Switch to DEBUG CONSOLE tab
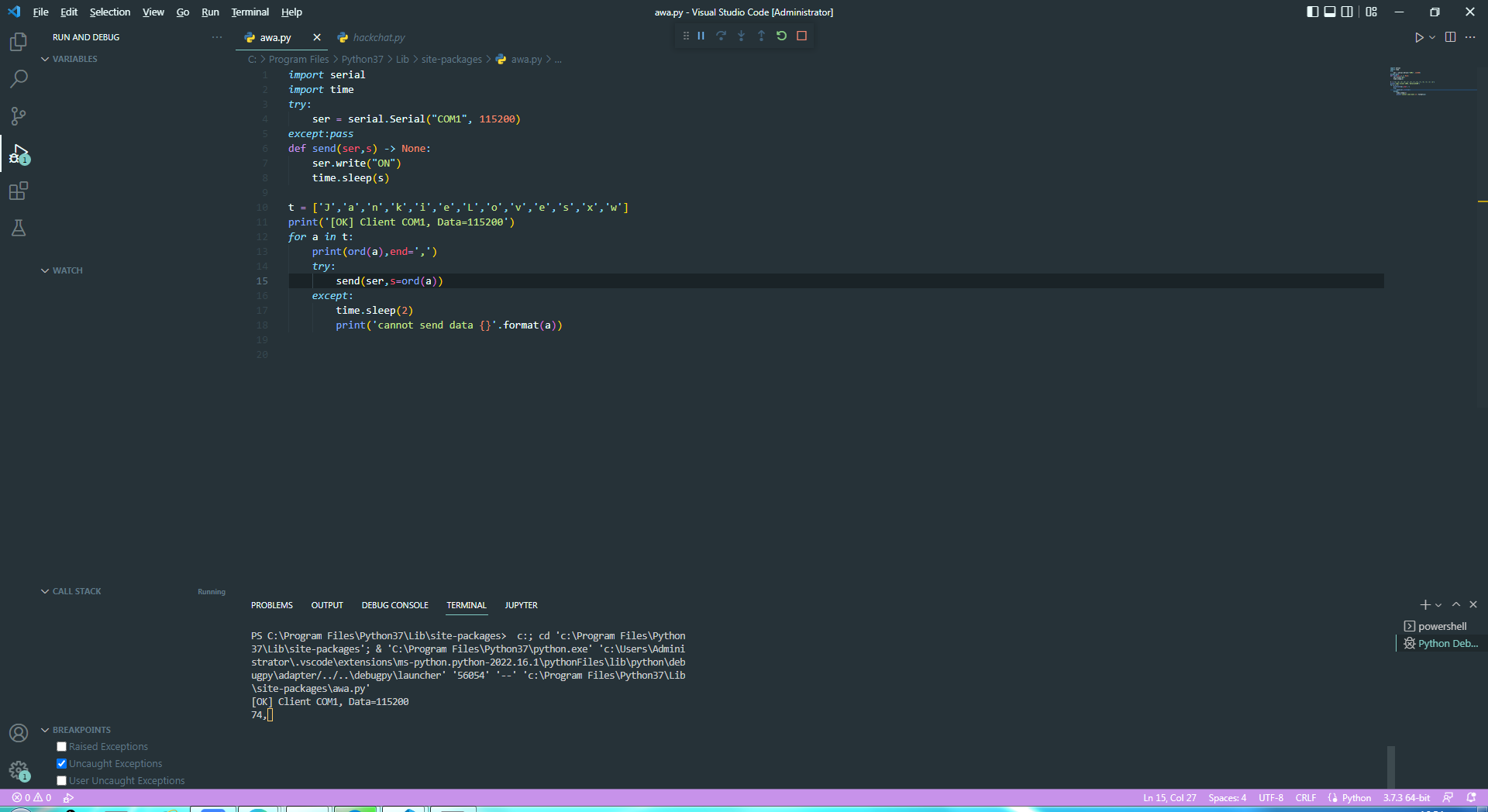The image size is (1488, 812). [x=394, y=605]
